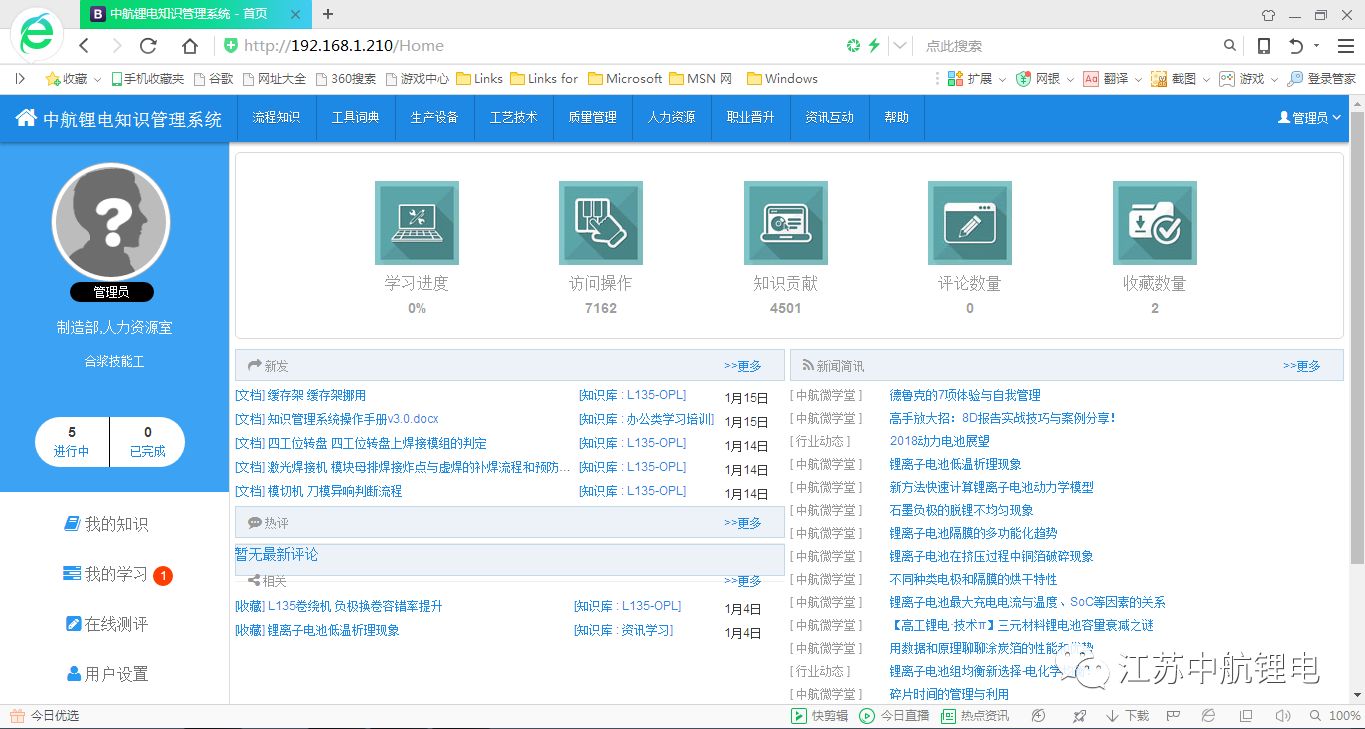
Task: Click the 0 已完成 counter
Action: [x=148, y=442]
